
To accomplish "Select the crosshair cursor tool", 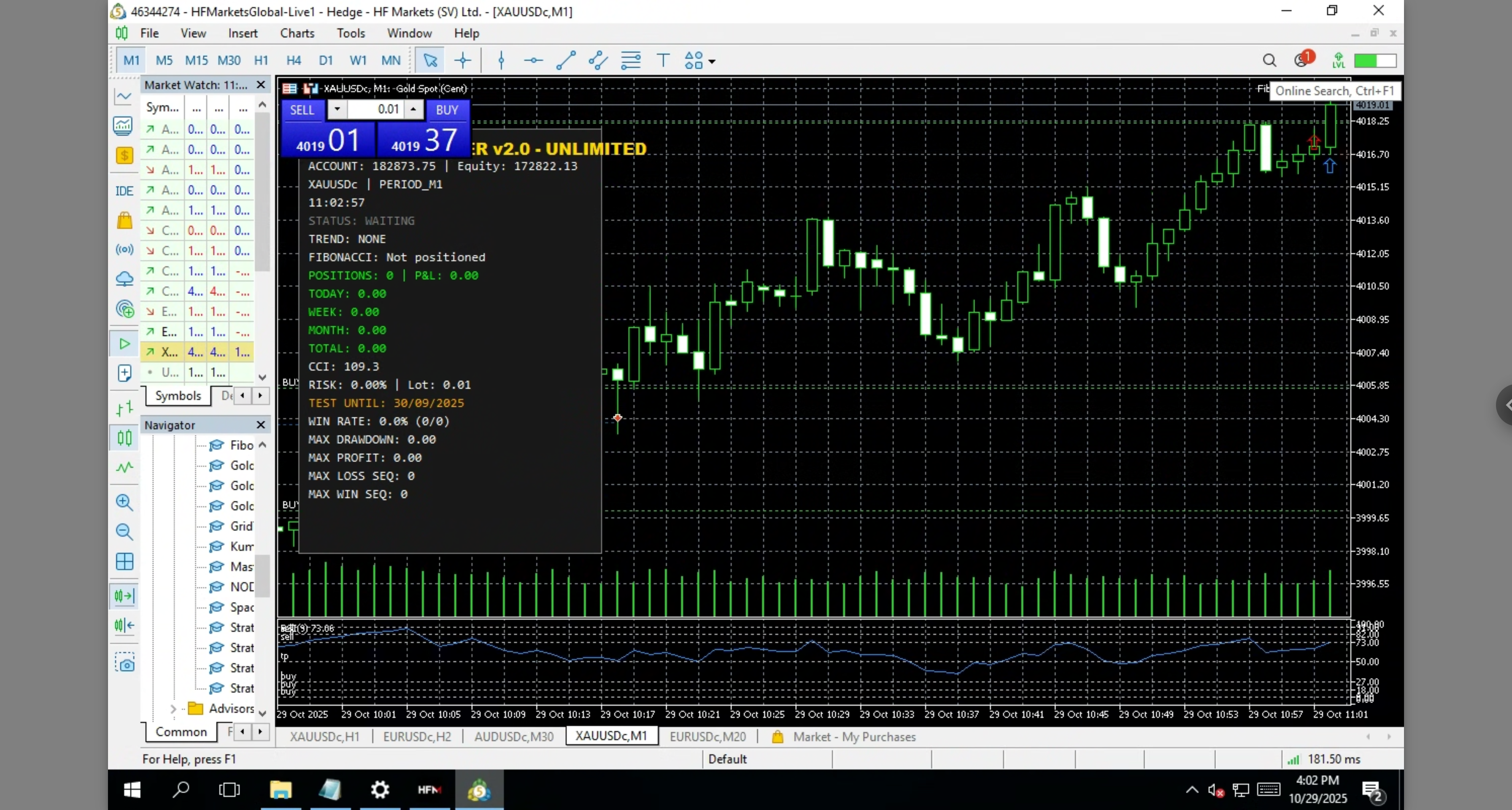I will coord(462,60).
